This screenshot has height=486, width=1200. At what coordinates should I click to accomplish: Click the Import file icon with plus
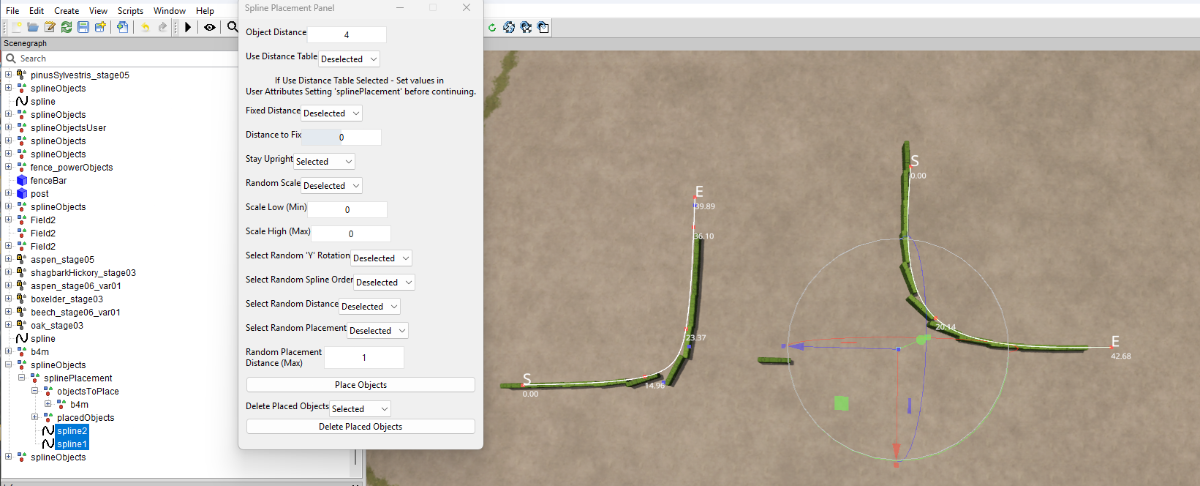[122, 27]
